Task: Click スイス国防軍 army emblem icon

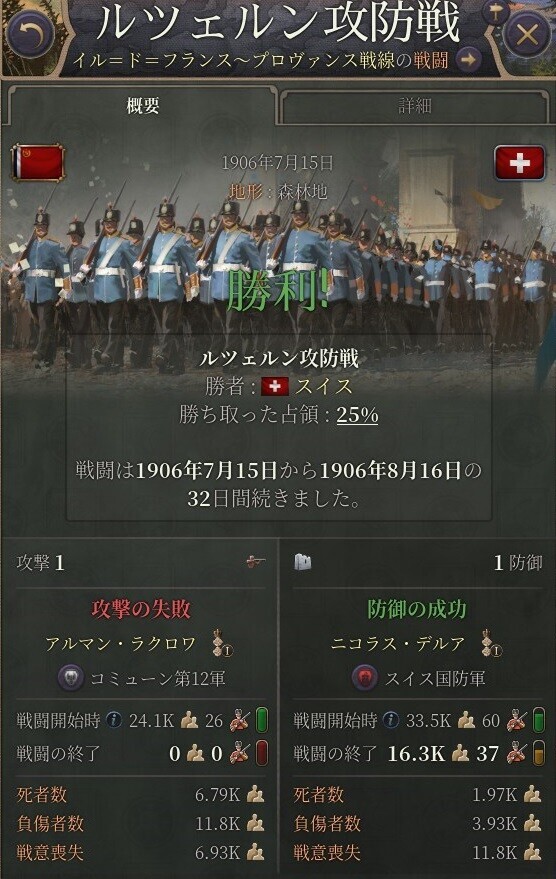Action: [365, 678]
